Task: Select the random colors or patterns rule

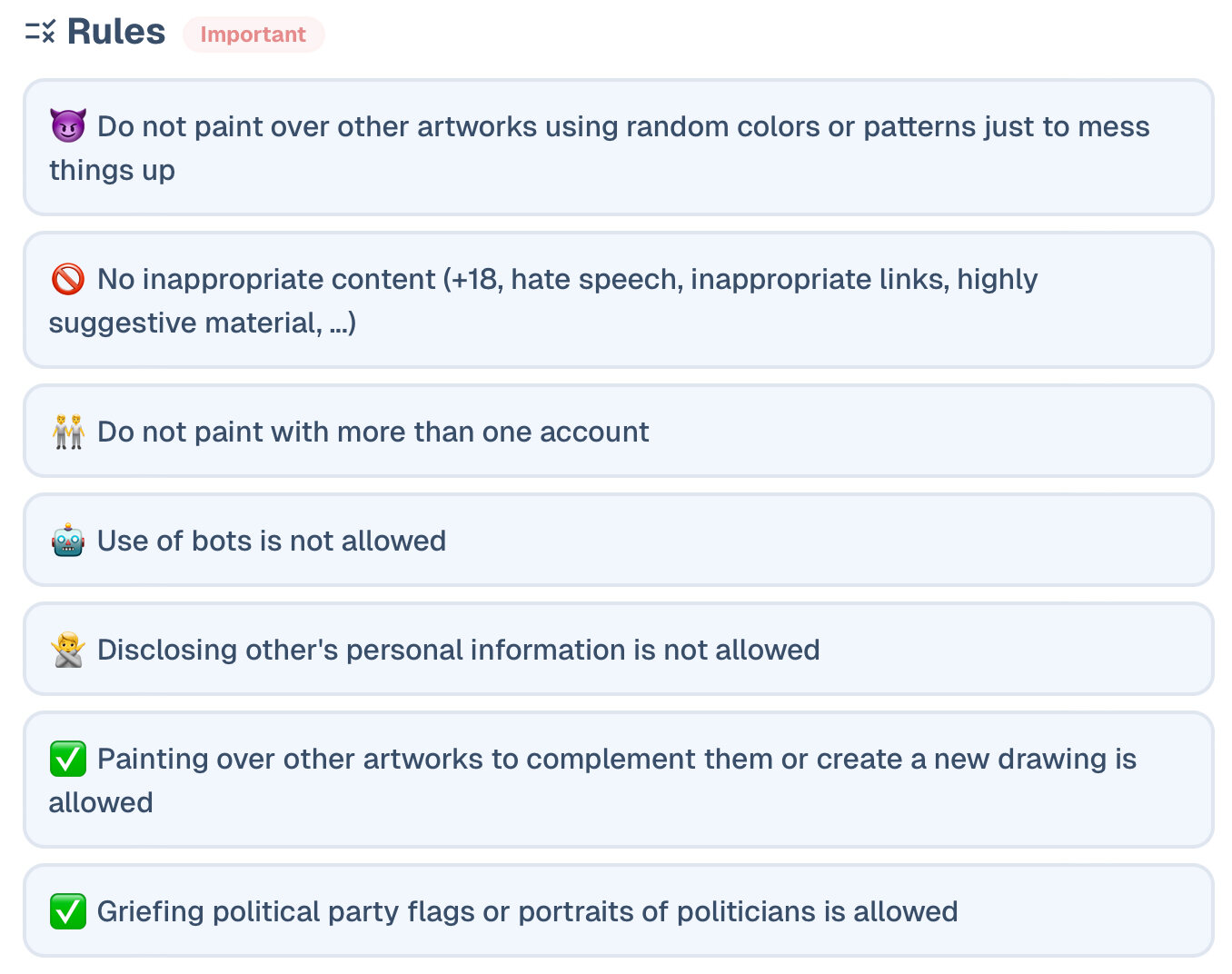Action: [x=623, y=127]
